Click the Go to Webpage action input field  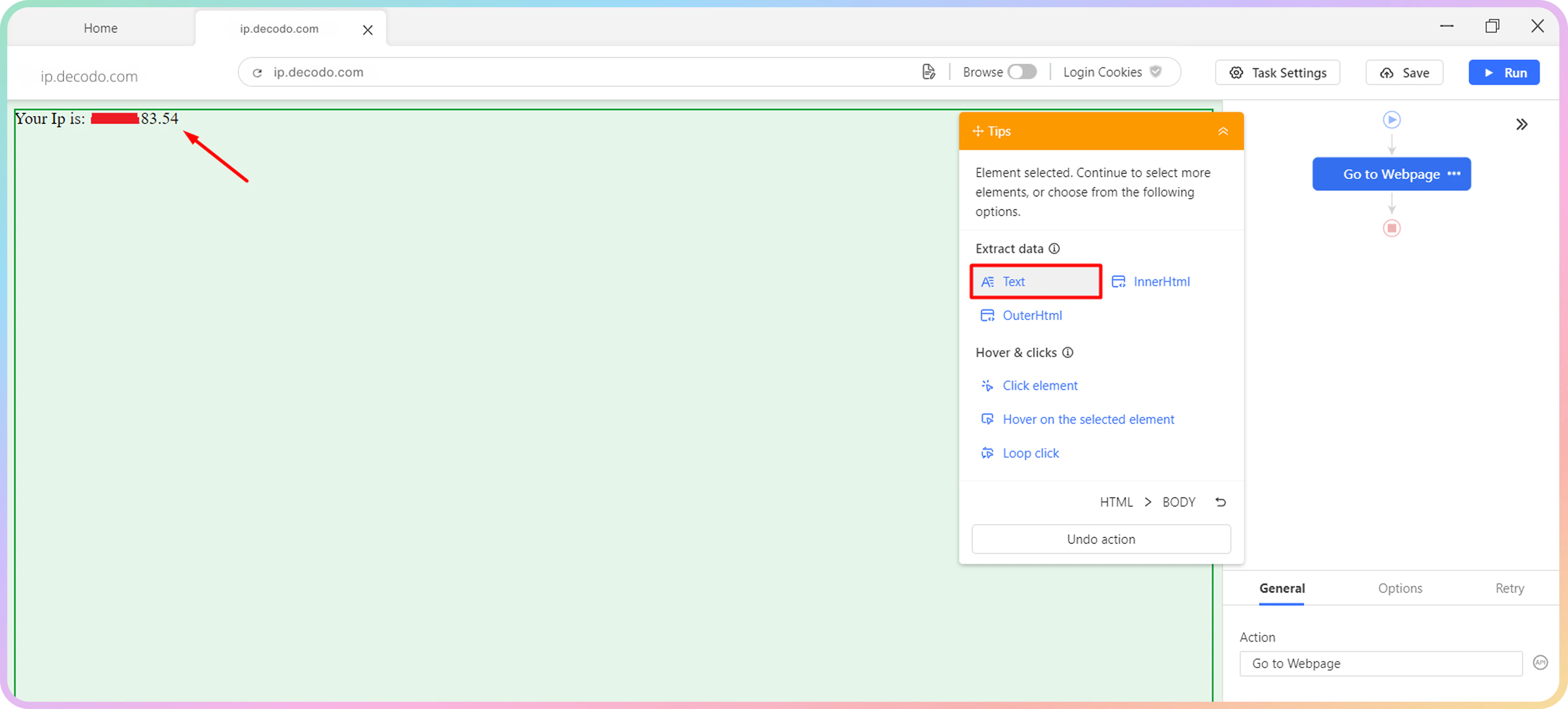[x=1381, y=664]
